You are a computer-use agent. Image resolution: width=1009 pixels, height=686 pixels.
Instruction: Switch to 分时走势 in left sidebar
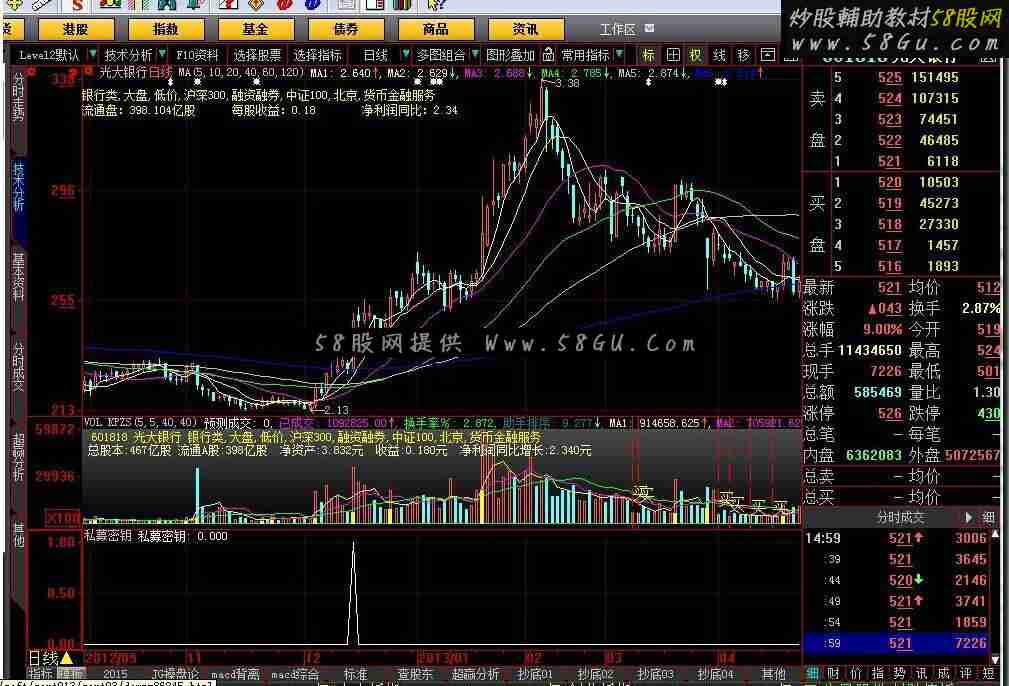coord(18,98)
